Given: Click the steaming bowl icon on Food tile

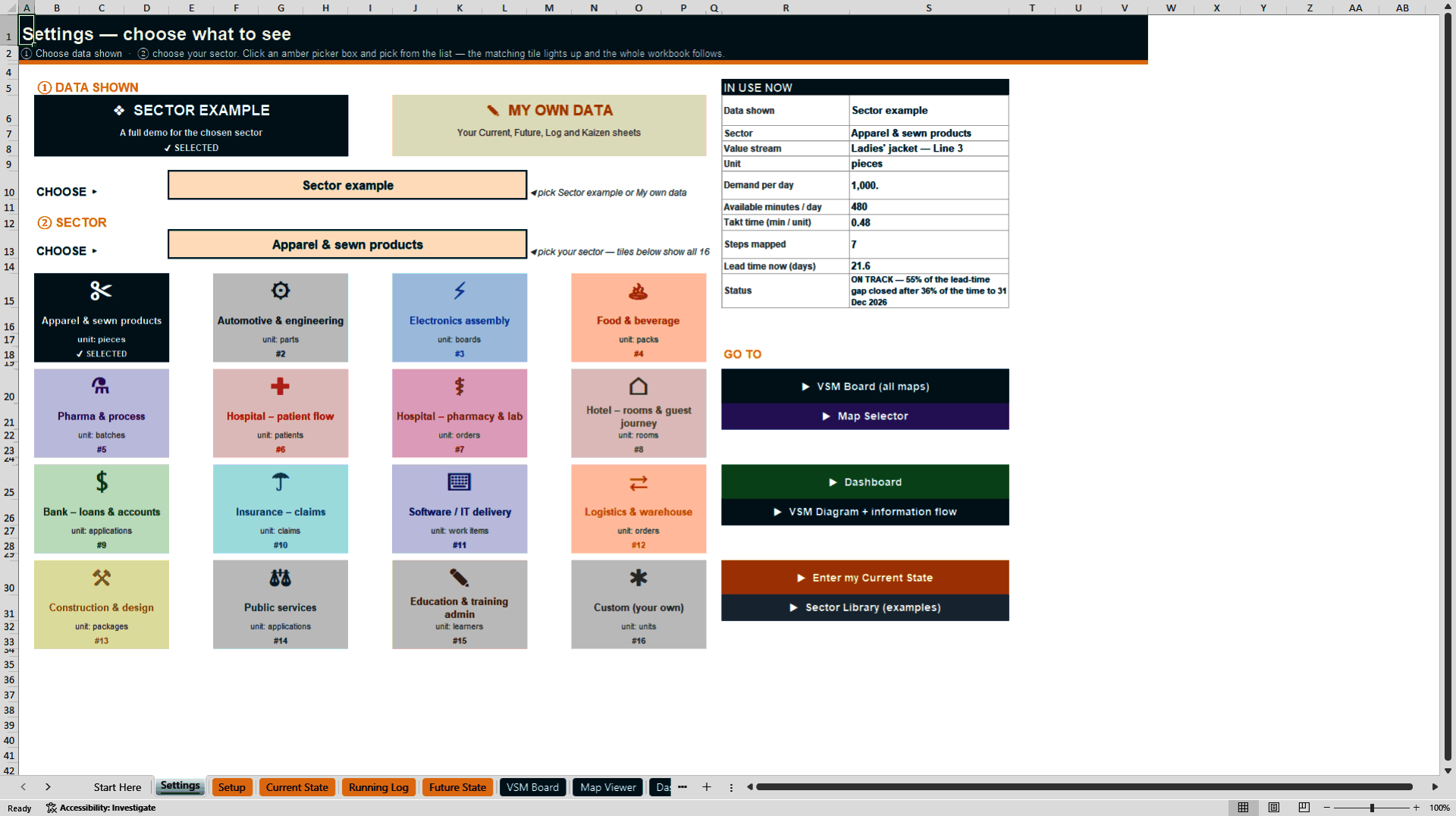Looking at the screenshot, I should [x=639, y=291].
